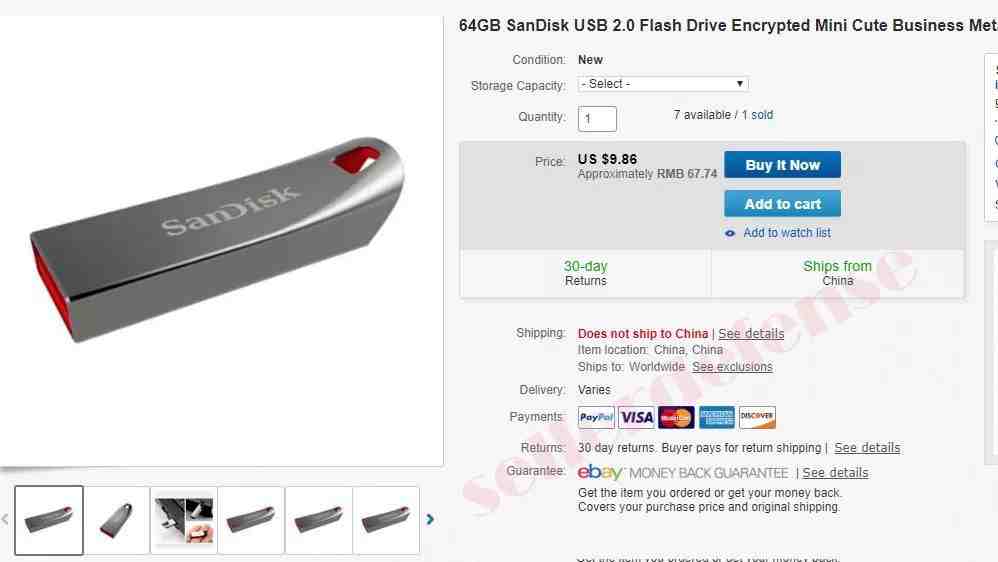Add the flash drive to cart

point(782,204)
